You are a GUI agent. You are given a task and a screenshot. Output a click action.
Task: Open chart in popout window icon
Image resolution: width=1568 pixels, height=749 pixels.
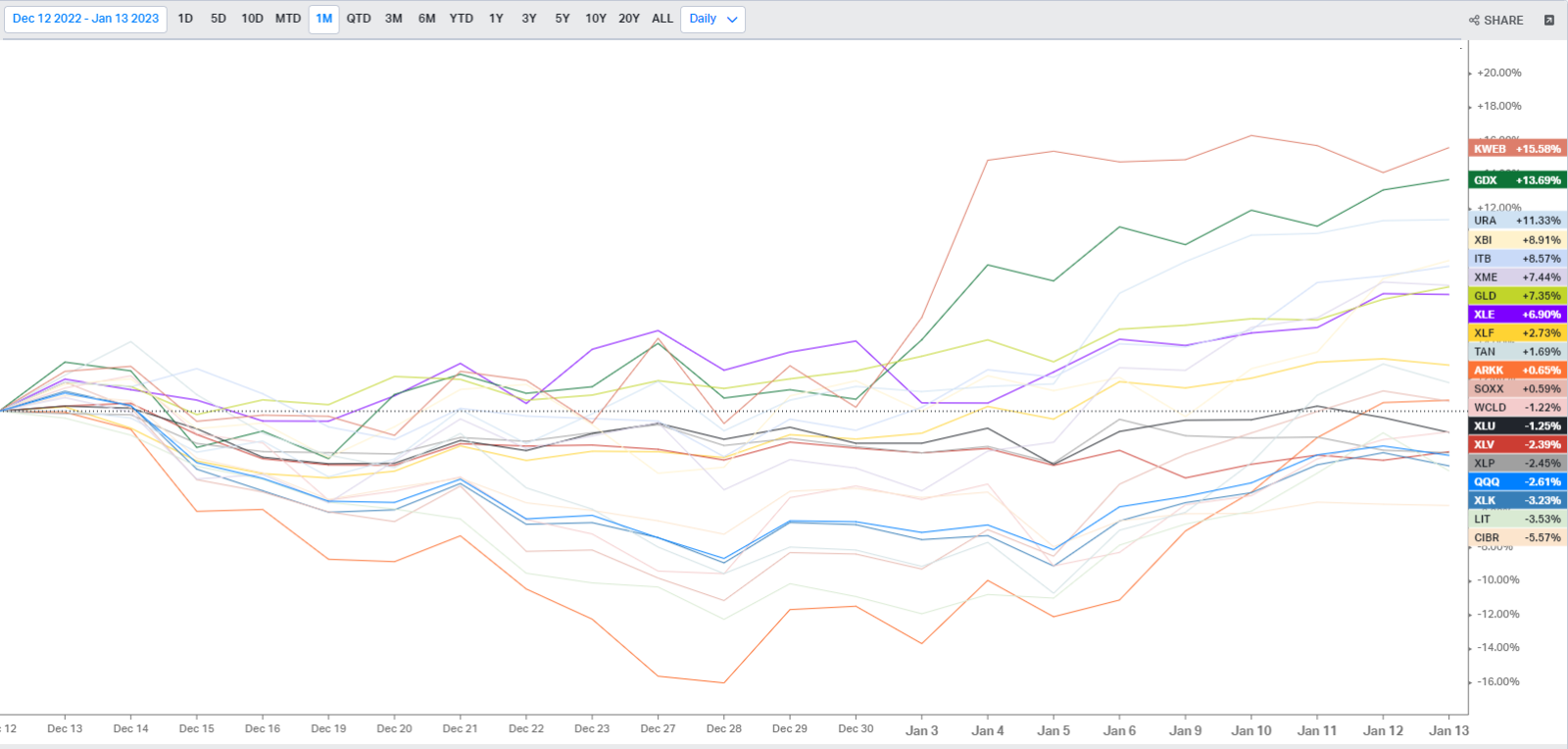click(1549, 20)
